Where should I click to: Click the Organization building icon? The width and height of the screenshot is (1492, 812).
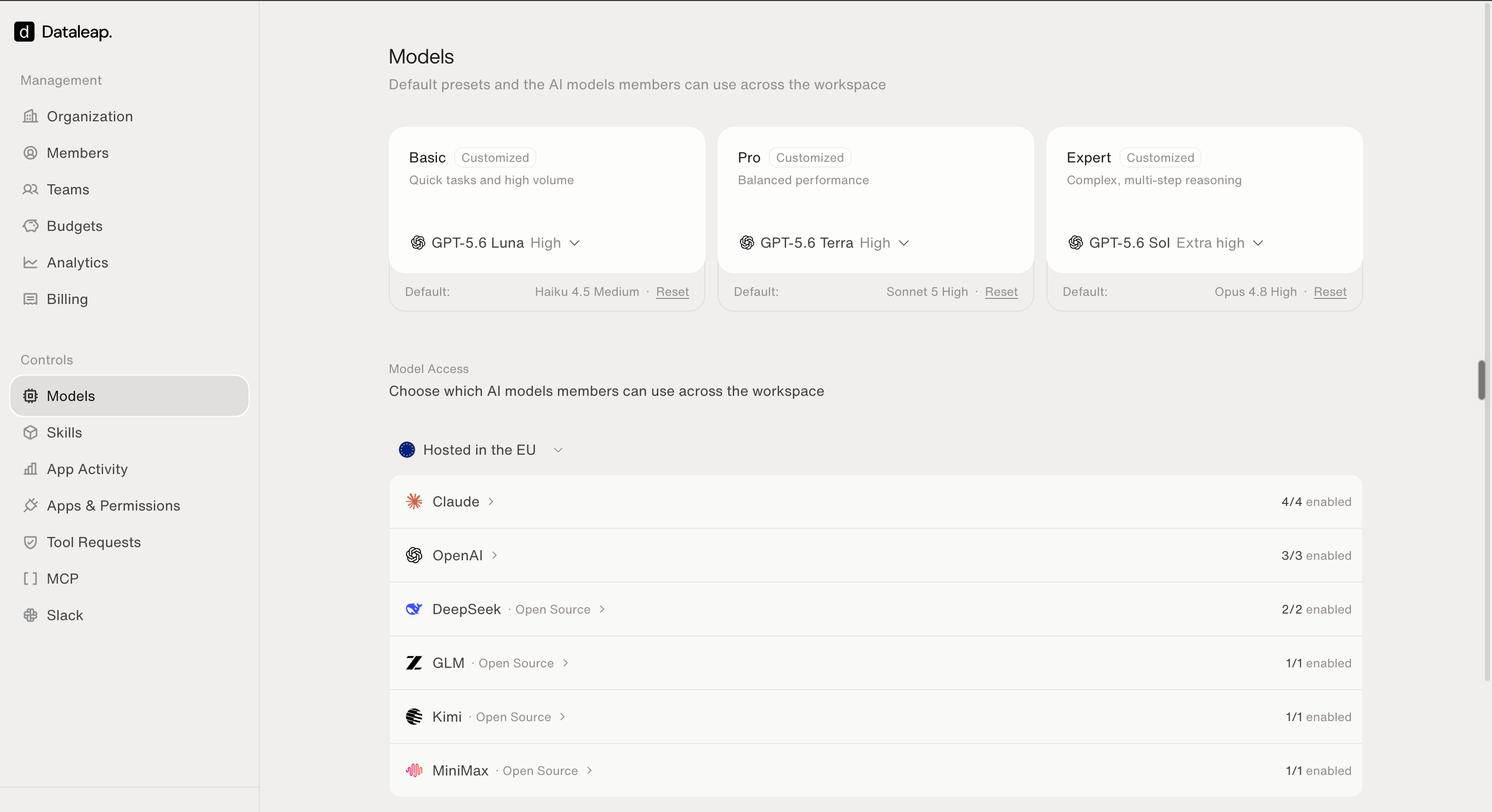click(30, 116)
